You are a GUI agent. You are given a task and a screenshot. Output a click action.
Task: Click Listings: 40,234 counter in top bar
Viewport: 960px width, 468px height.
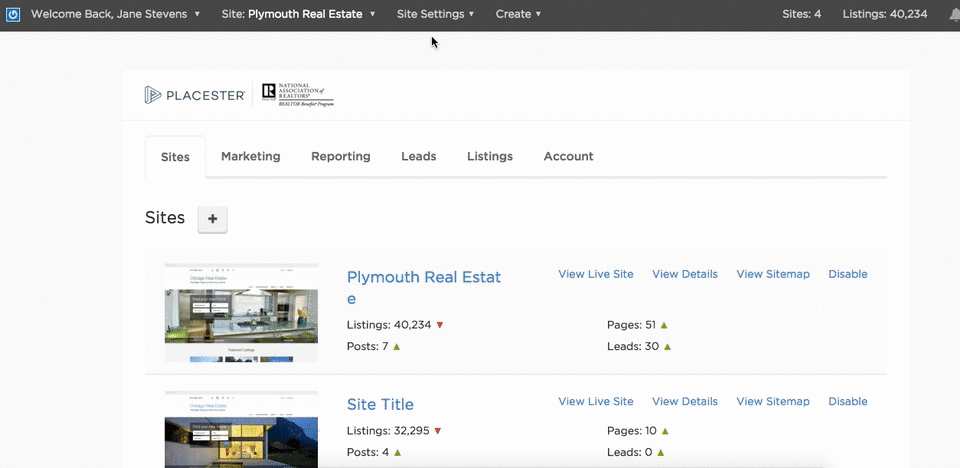pos(885,14)
